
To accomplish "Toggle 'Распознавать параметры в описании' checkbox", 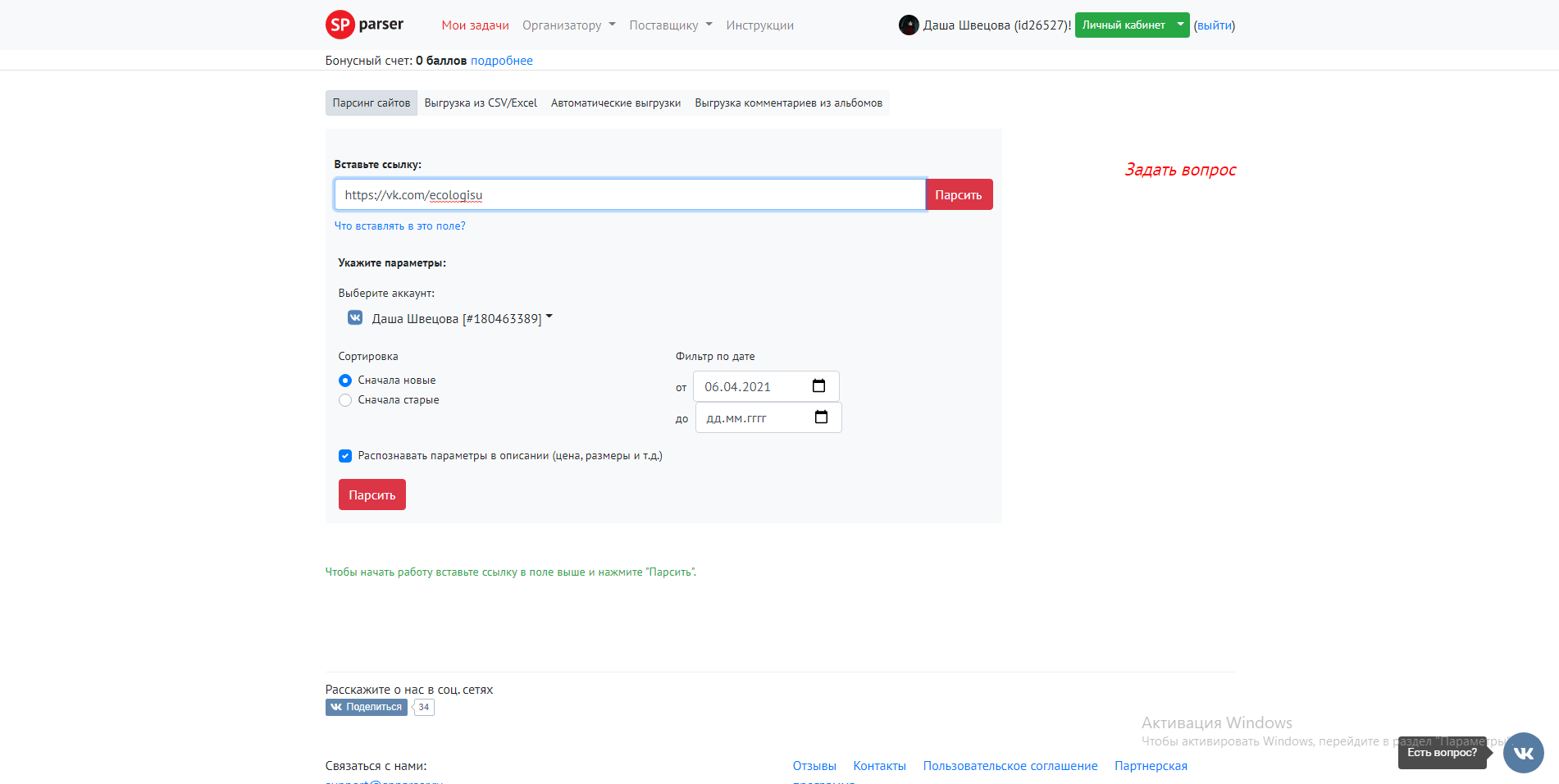I will 345,456.
